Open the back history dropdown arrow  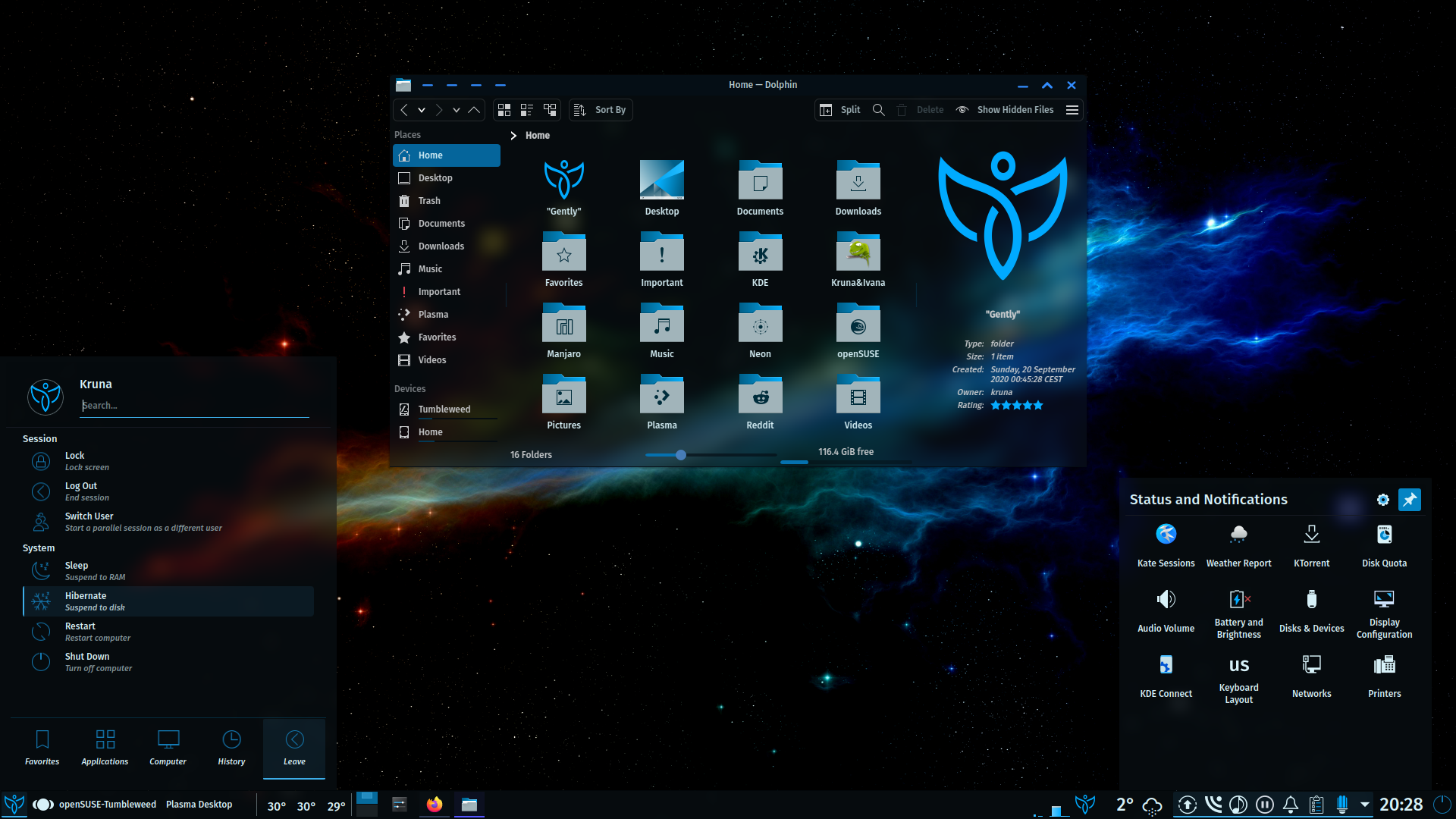click(x=422, y=110)
